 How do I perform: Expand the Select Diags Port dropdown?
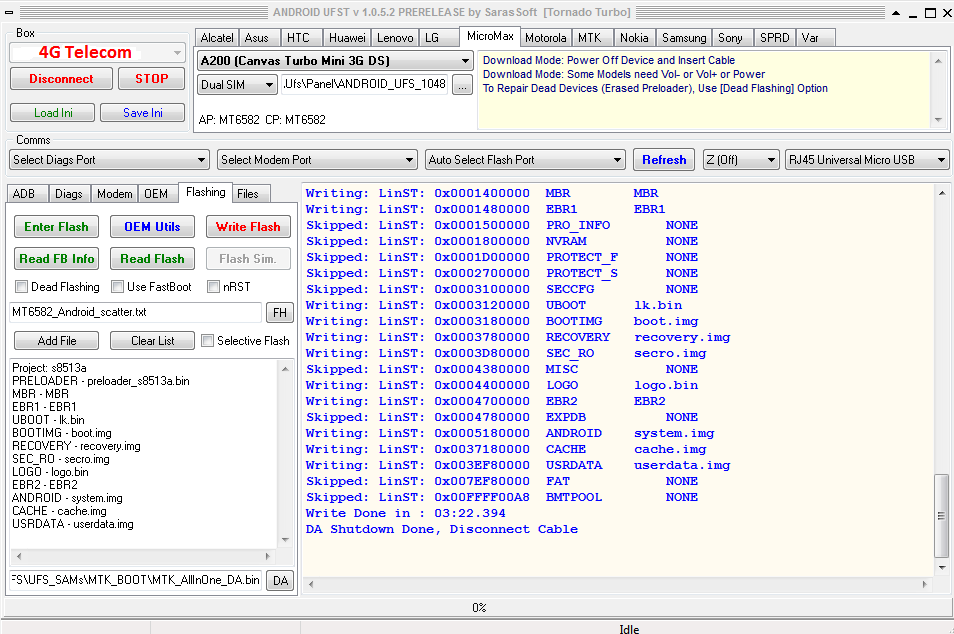(x=108, y=160)
